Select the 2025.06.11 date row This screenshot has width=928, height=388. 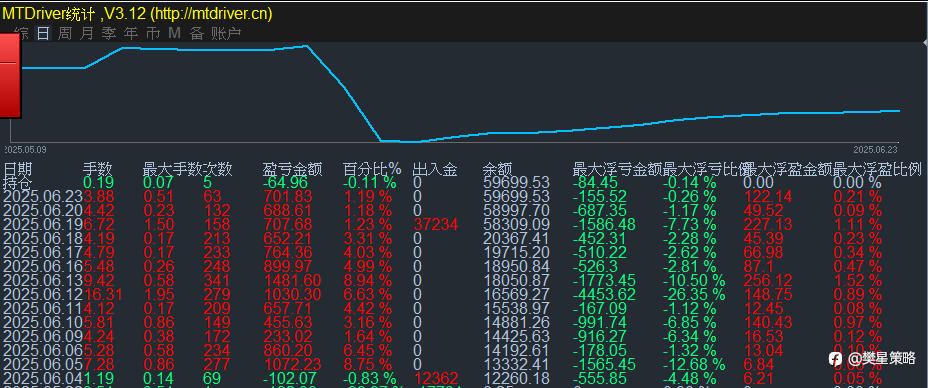[43, 308]
